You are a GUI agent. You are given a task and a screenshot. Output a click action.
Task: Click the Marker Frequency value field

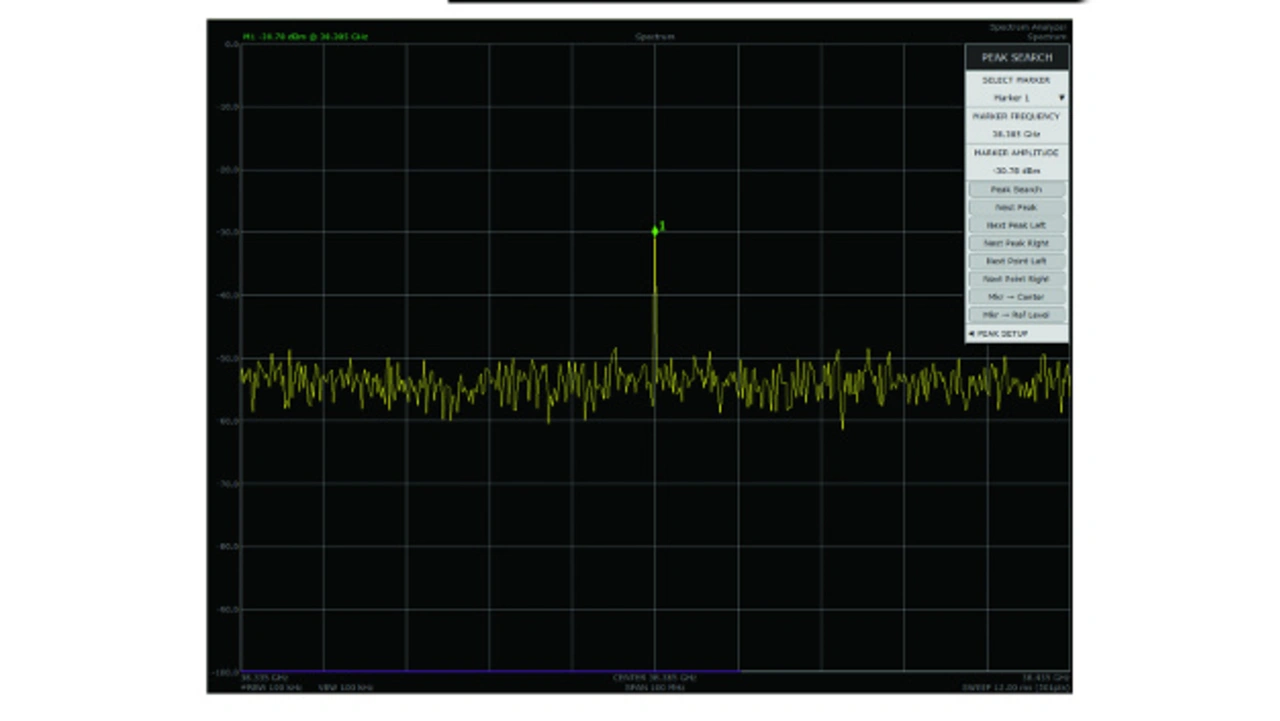pos(1016,134)
